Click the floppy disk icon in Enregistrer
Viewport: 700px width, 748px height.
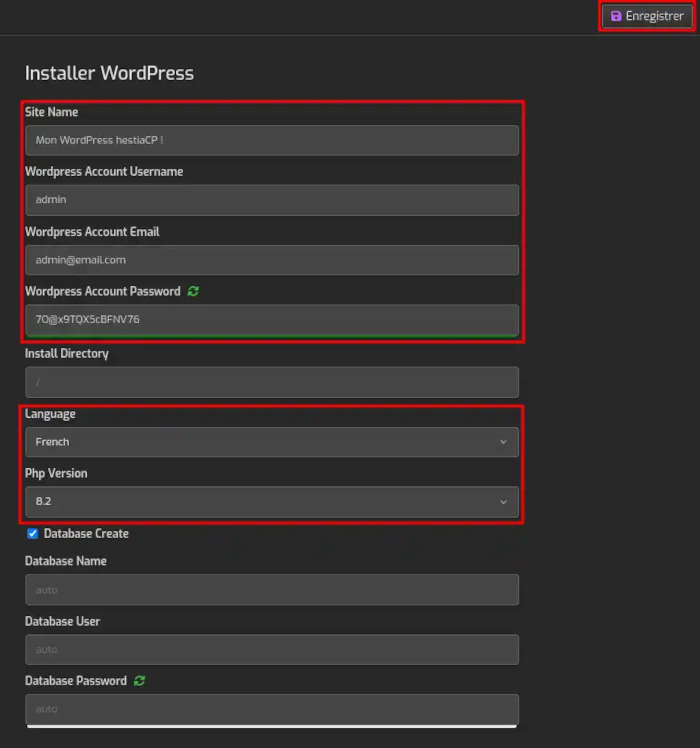(616, 16)
